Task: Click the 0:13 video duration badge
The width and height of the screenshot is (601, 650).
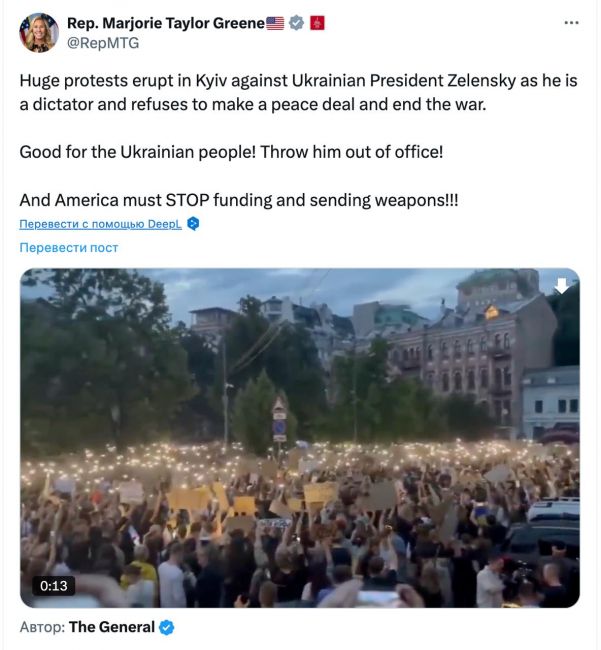Action: tap(54, 585)
